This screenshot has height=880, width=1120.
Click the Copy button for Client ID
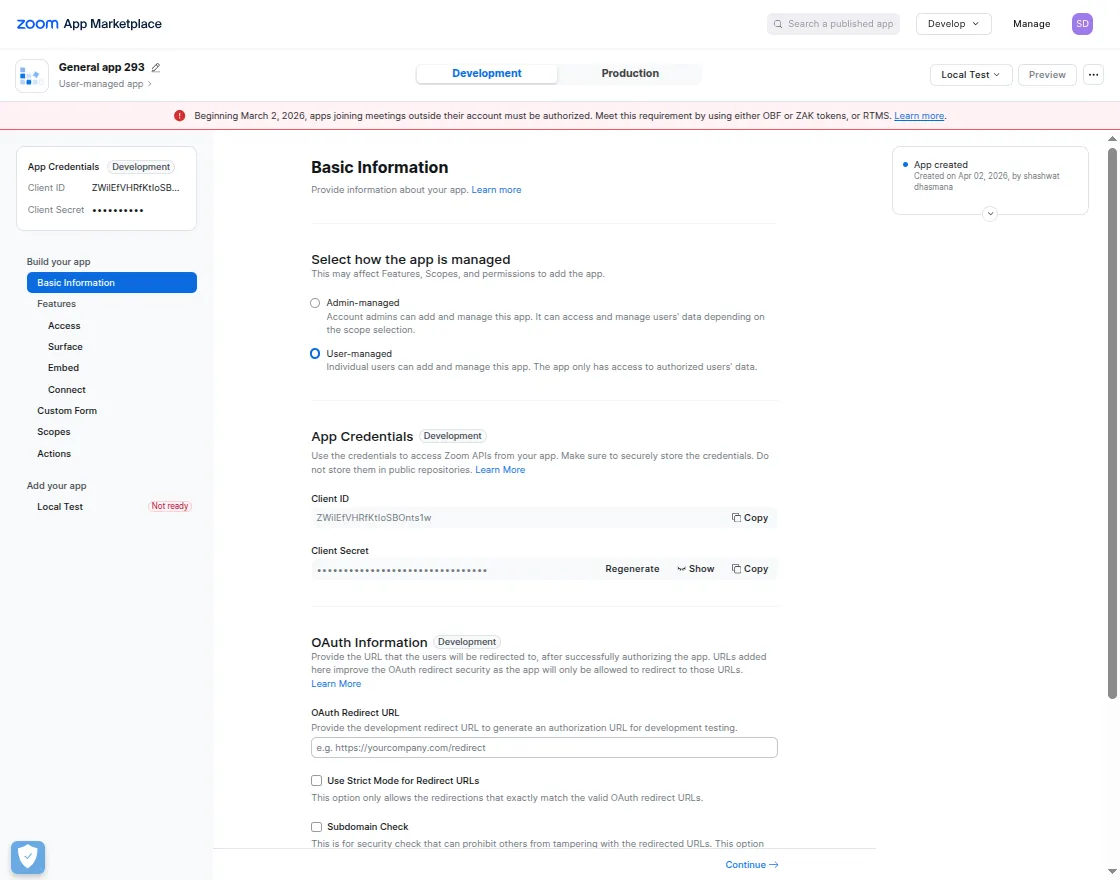point(749,518)
